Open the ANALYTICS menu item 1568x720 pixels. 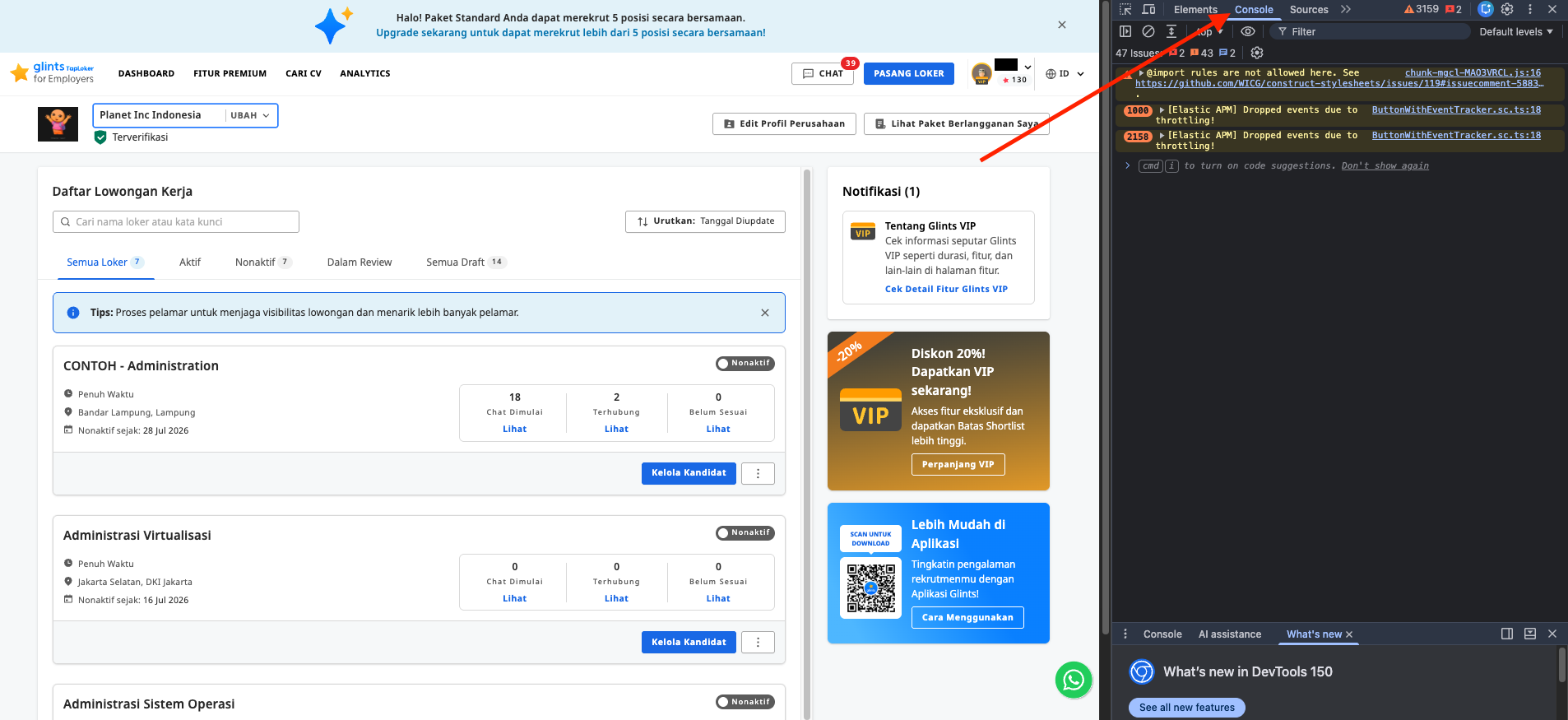click(365, 74)
